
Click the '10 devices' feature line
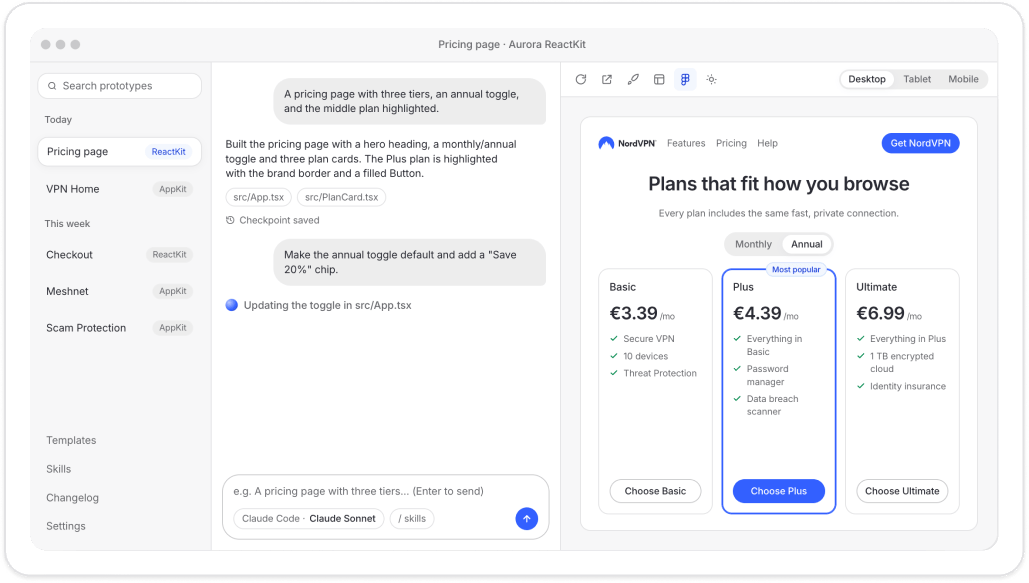[x=645, y=356]
